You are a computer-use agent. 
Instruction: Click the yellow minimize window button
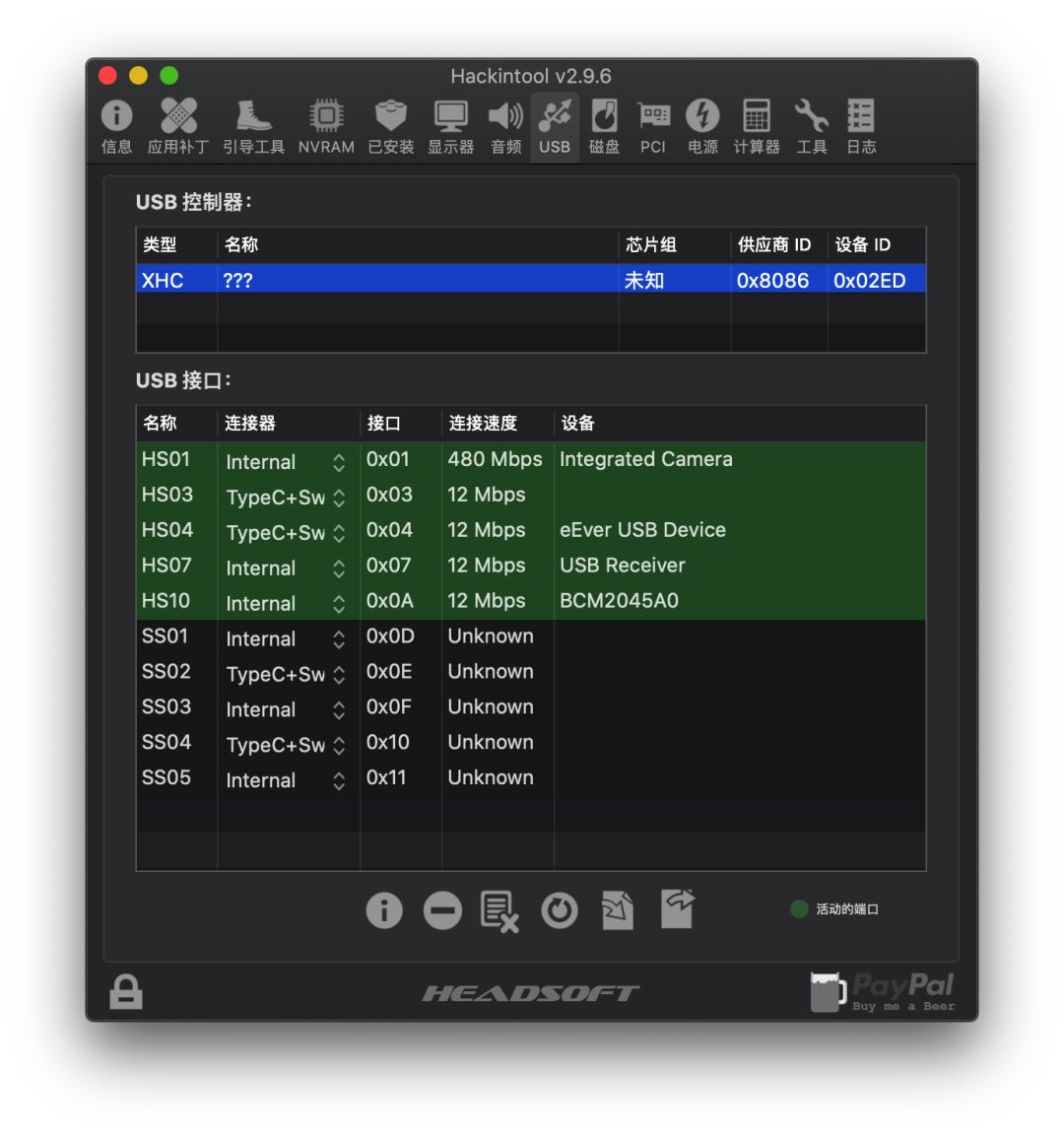138,75
